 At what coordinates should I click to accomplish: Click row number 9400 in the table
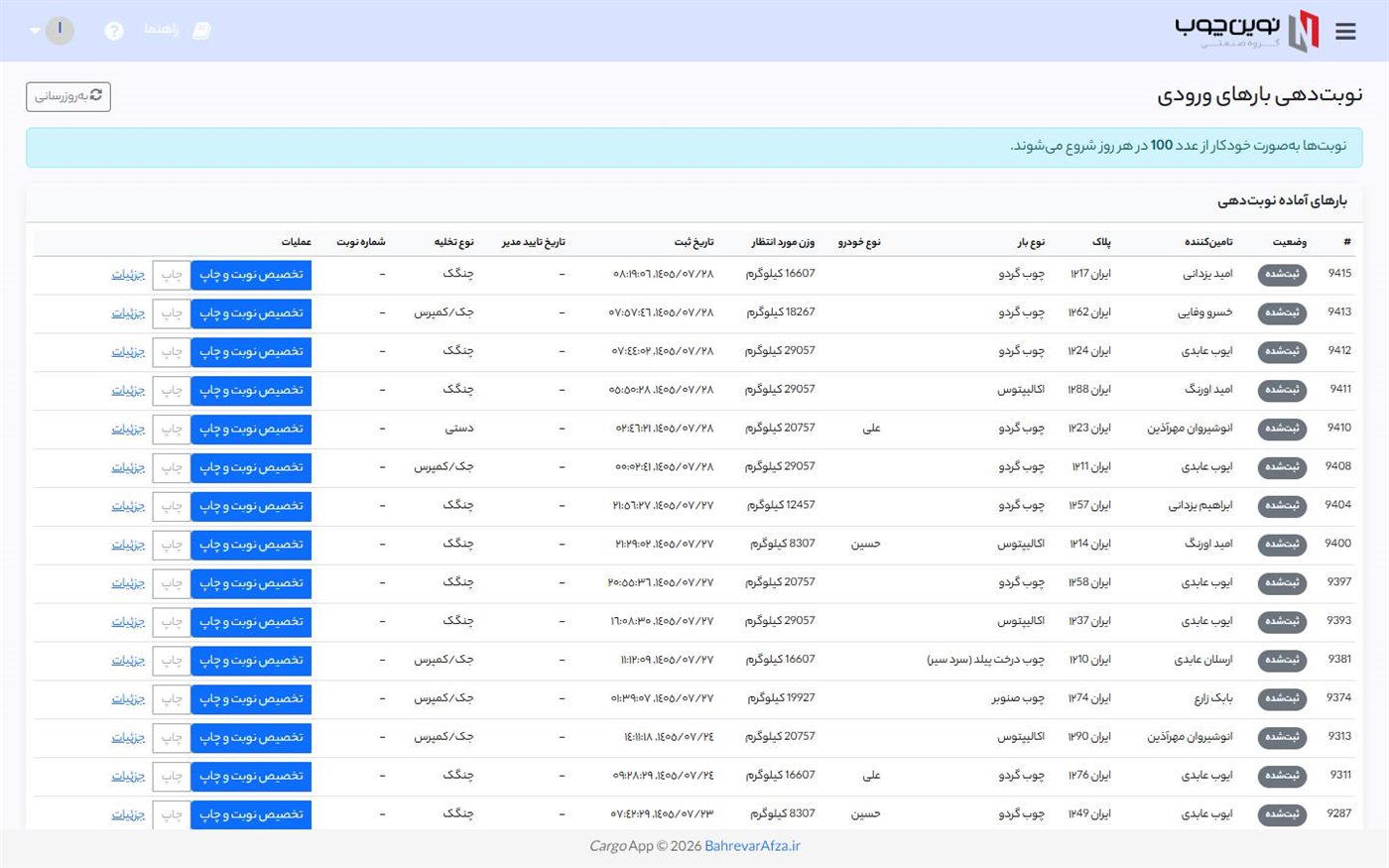pos(1338,544)
